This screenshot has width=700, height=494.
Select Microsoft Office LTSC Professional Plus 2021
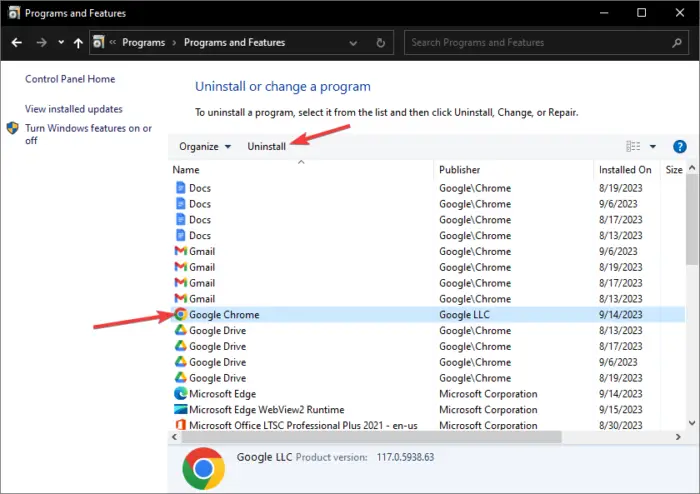coord(303,425)
